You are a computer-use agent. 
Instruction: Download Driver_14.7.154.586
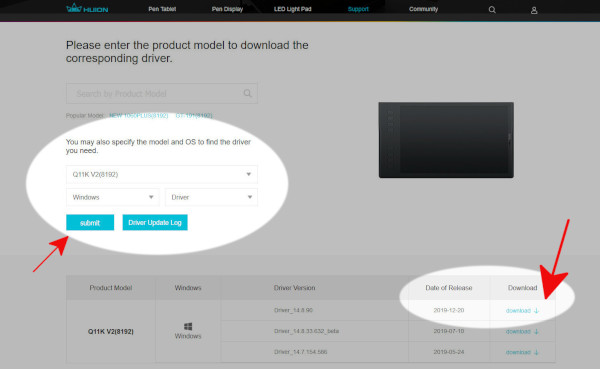(x=522, y=352)
